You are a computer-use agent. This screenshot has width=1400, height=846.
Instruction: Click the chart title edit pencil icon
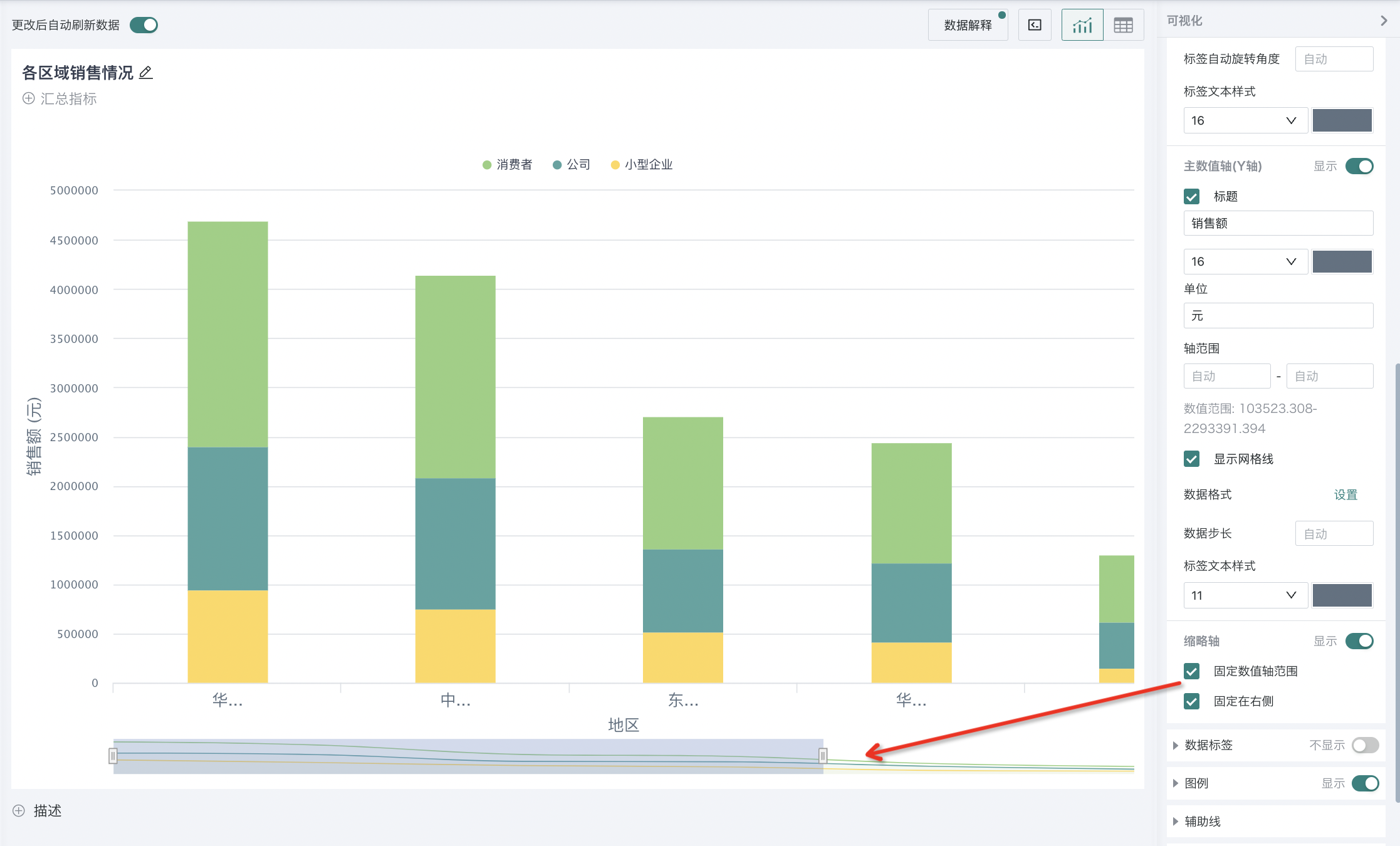point(145,73)
